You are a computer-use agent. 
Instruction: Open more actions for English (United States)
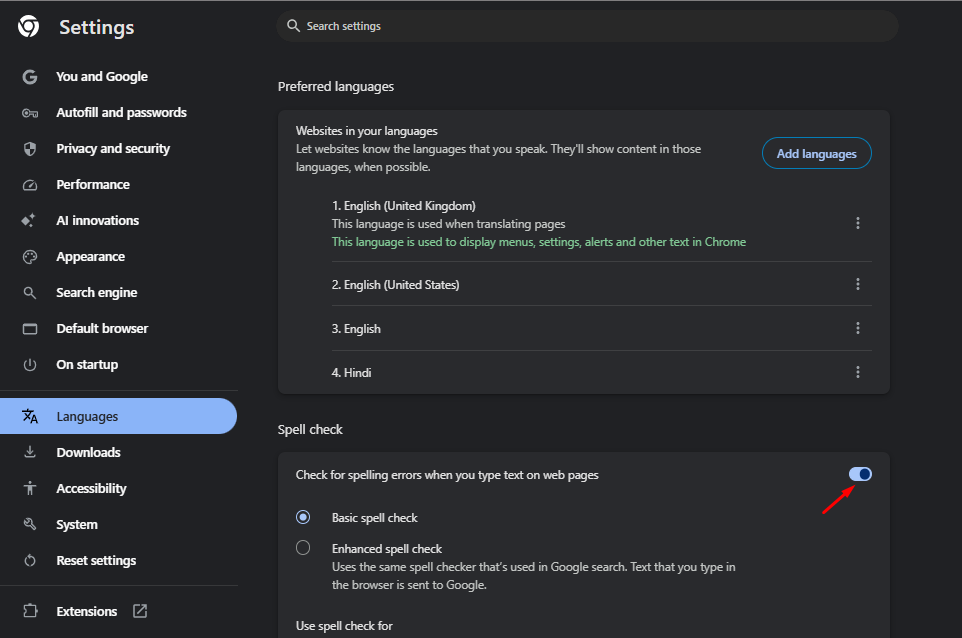pos(858,284)
